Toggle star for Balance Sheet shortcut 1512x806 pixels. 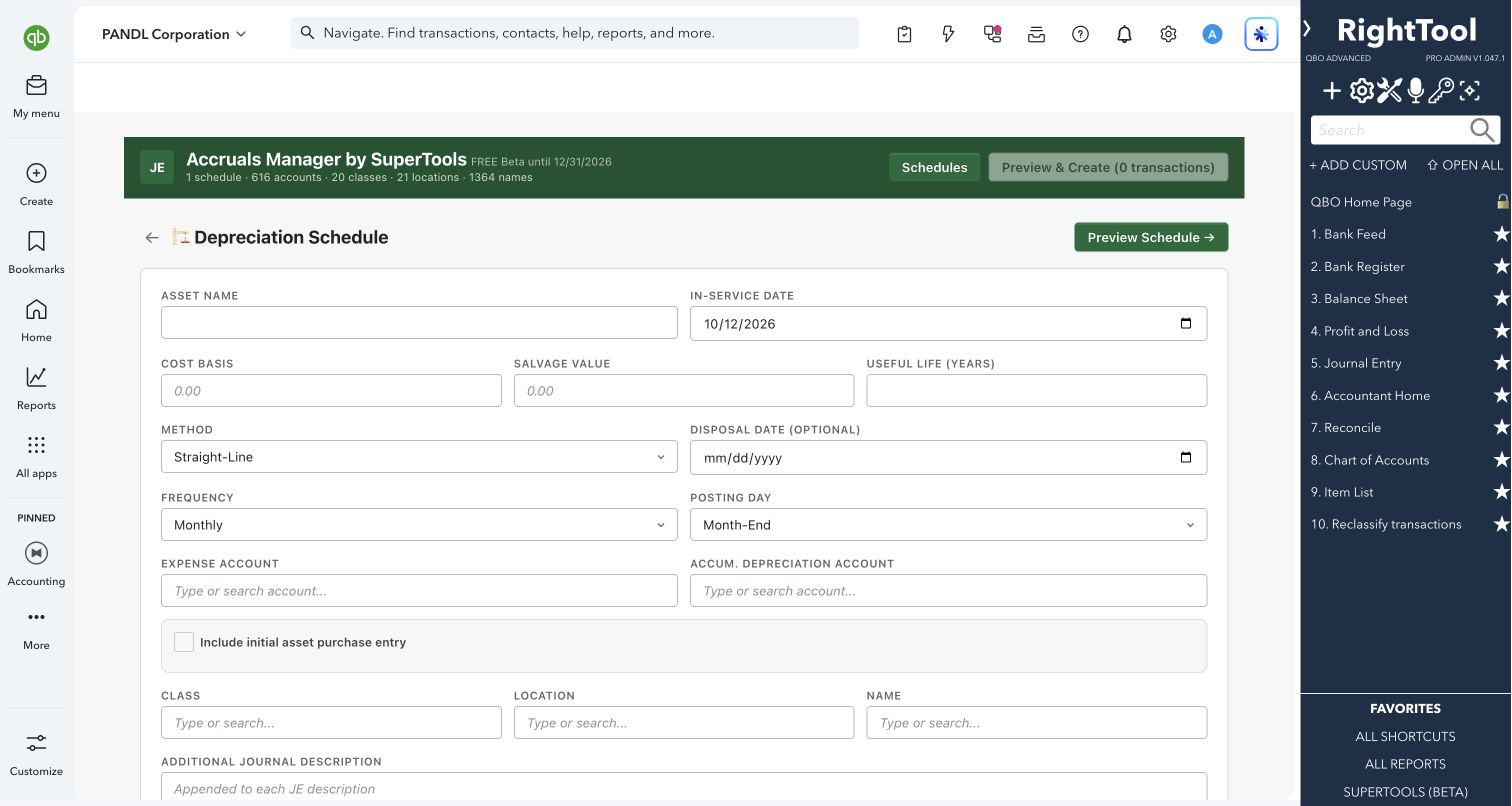1501,298
